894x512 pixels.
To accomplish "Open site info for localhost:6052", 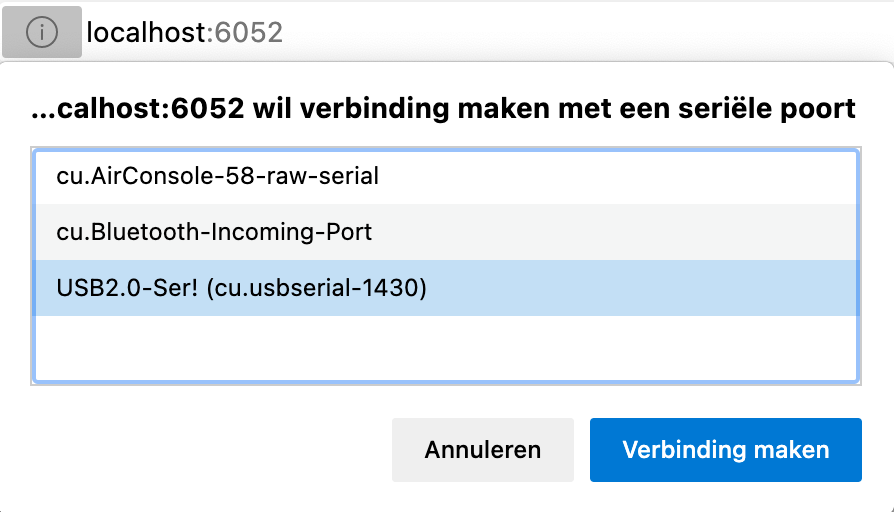I will click(x=42, y=32).
